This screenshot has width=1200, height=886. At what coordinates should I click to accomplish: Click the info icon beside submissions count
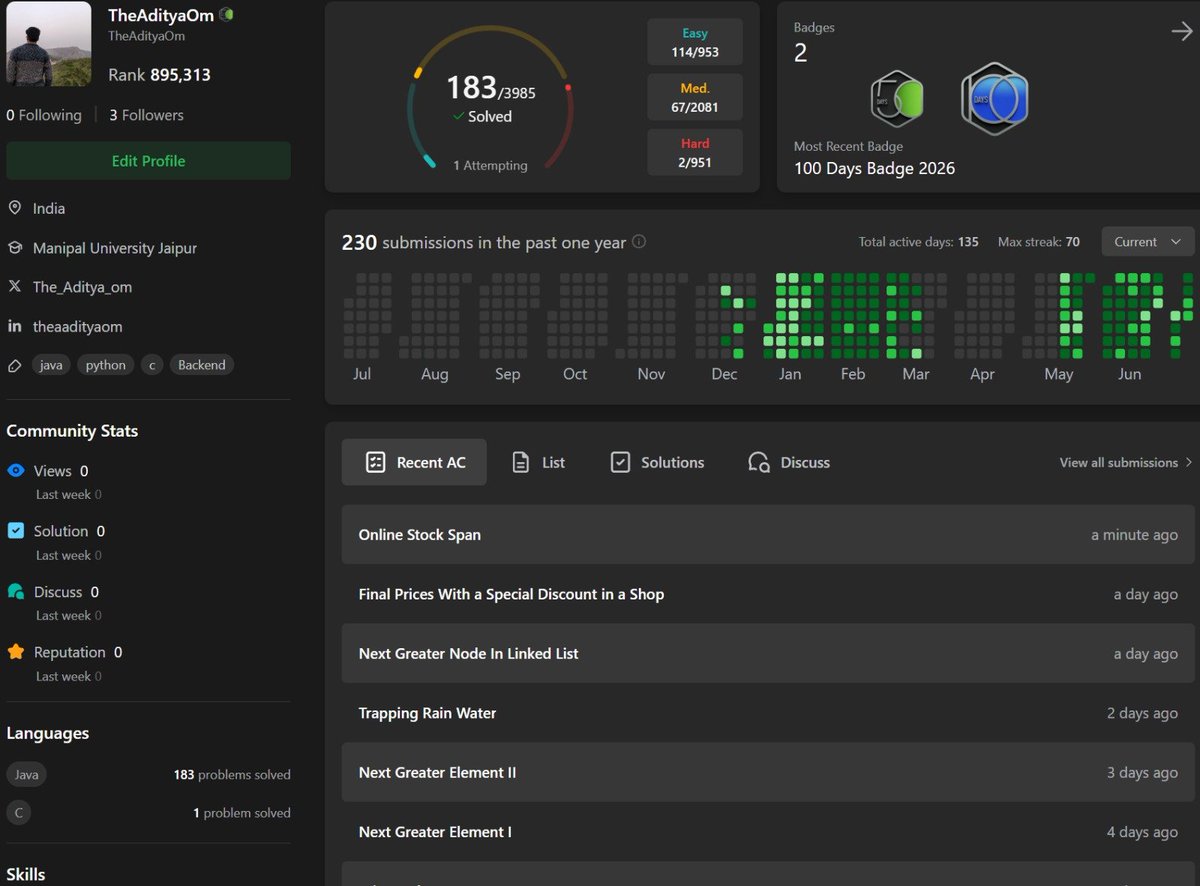[x=639, y=242]
